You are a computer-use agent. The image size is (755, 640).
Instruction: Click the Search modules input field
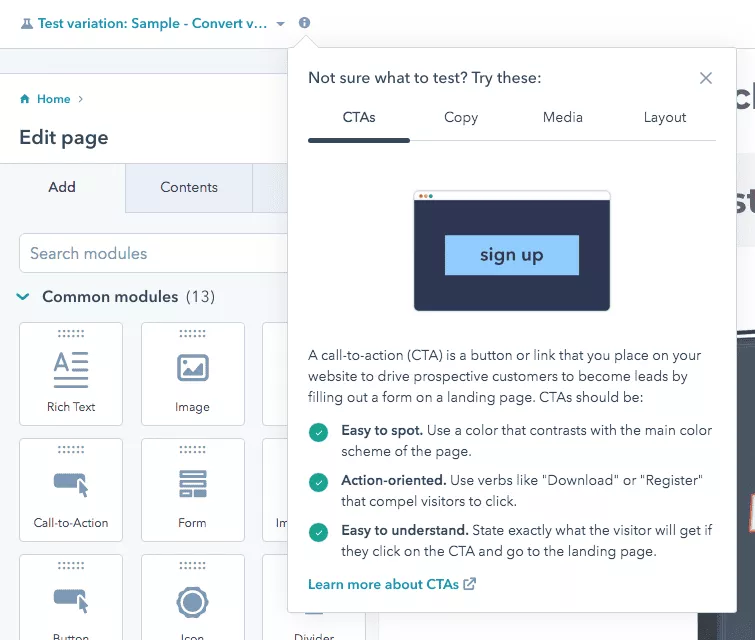click(x=150, y=253)
